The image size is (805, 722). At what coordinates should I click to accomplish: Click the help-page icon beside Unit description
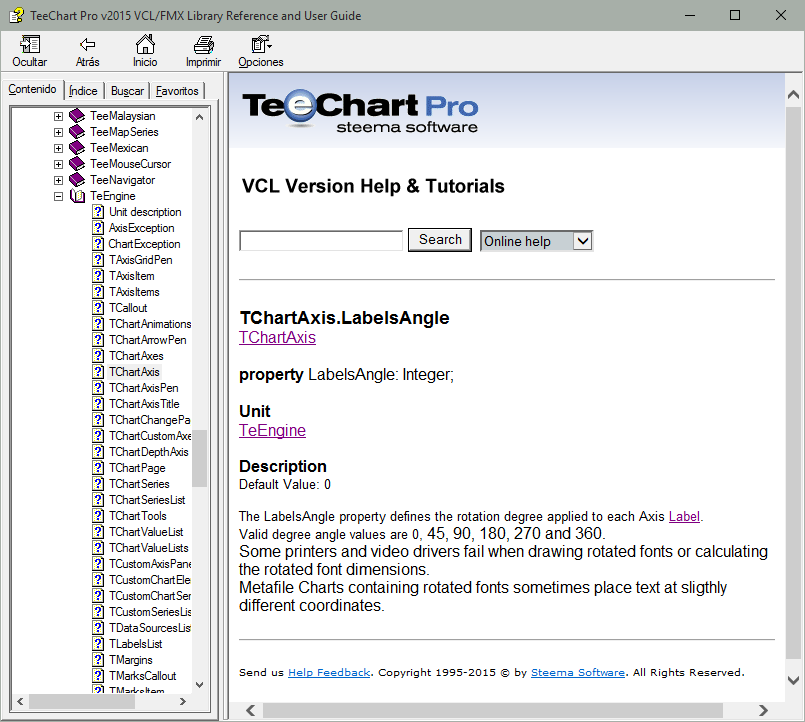[98, 212]
